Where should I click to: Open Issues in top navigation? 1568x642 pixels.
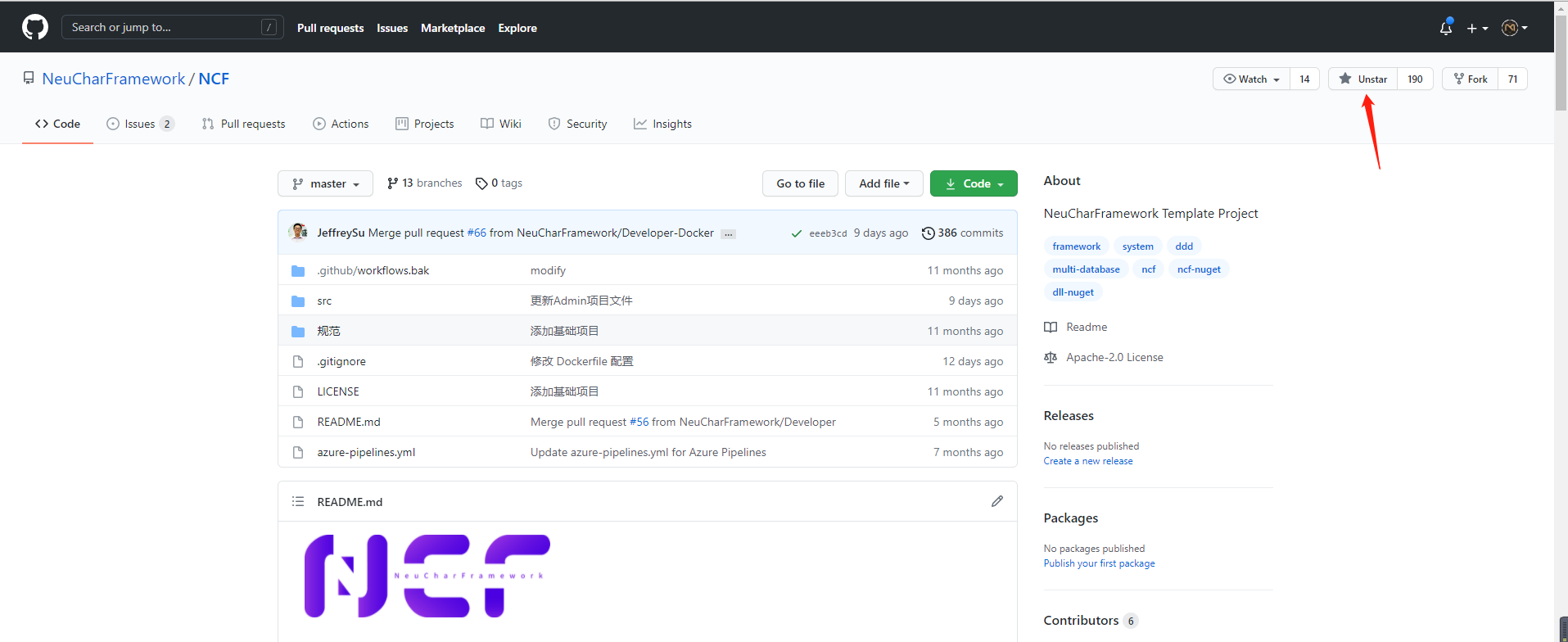coord(392,28)
